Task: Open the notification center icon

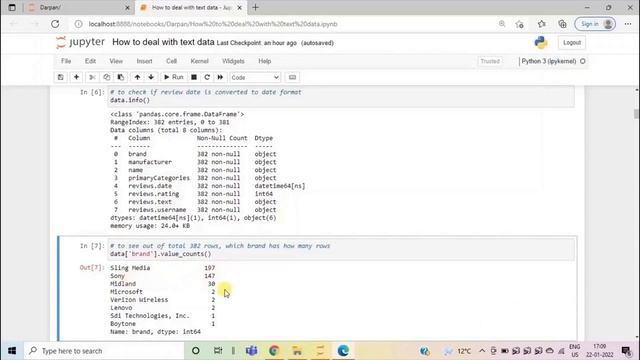Action: click(626, 351)
